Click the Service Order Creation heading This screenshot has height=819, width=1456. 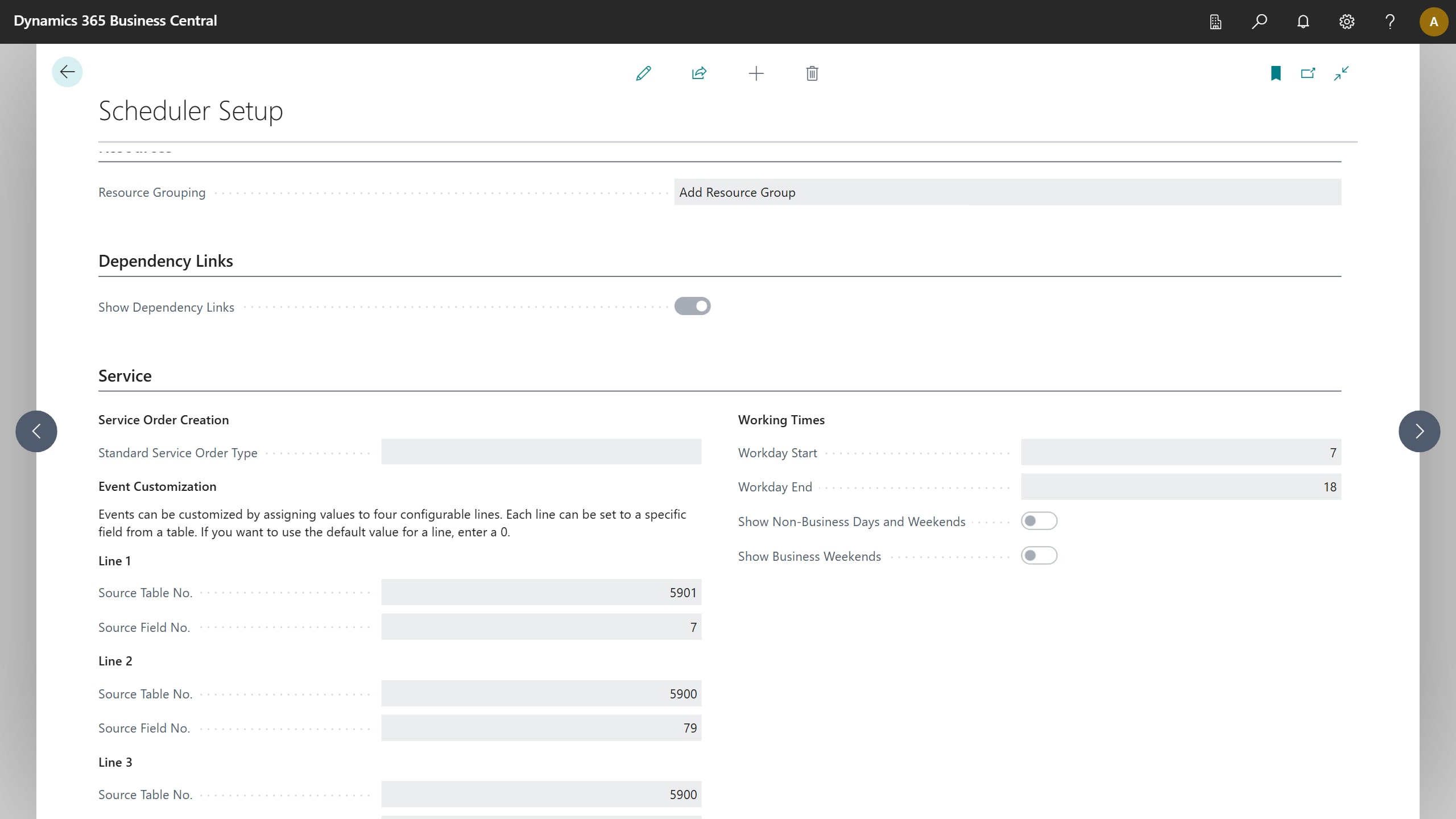[163, 420]
